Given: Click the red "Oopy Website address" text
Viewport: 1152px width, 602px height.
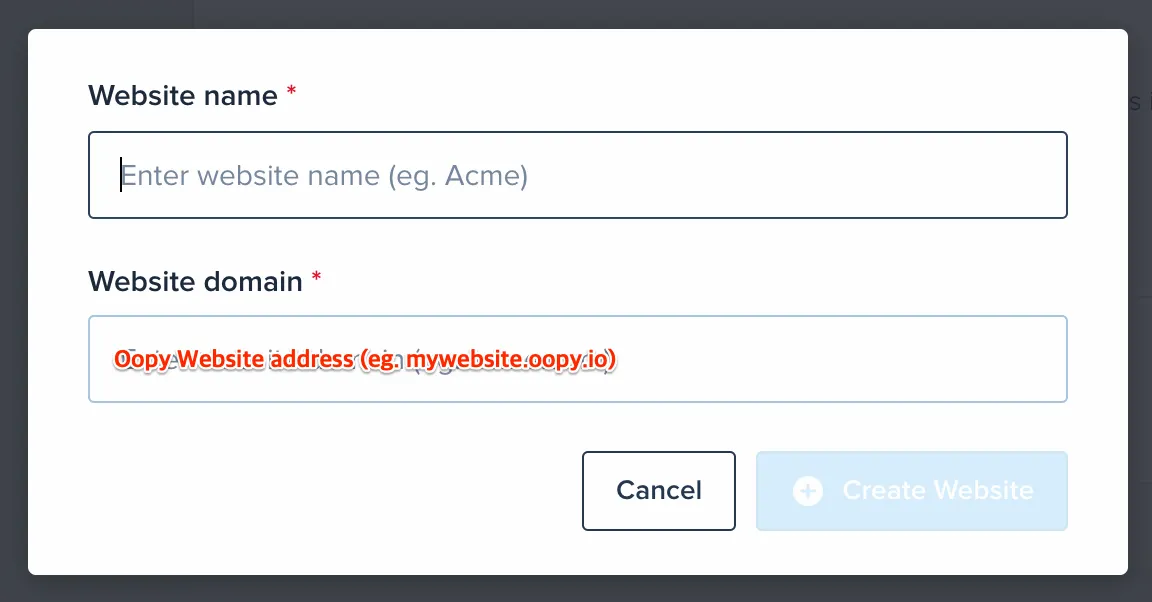Looking at the screenshot, I should coord(234,359).
